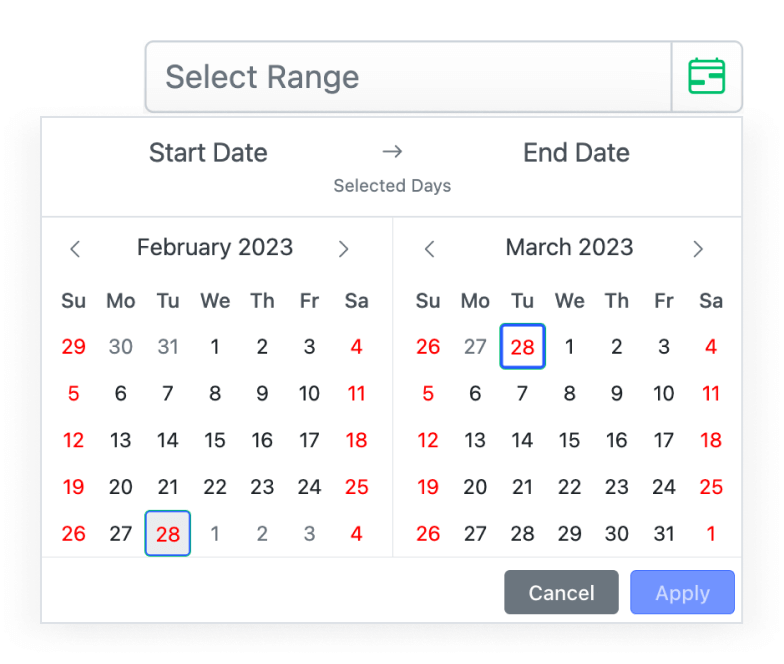The width and height of the screenshot is (784, 664).
Task: Go to next month from February 2023
Action: click(x=343, y=249)
